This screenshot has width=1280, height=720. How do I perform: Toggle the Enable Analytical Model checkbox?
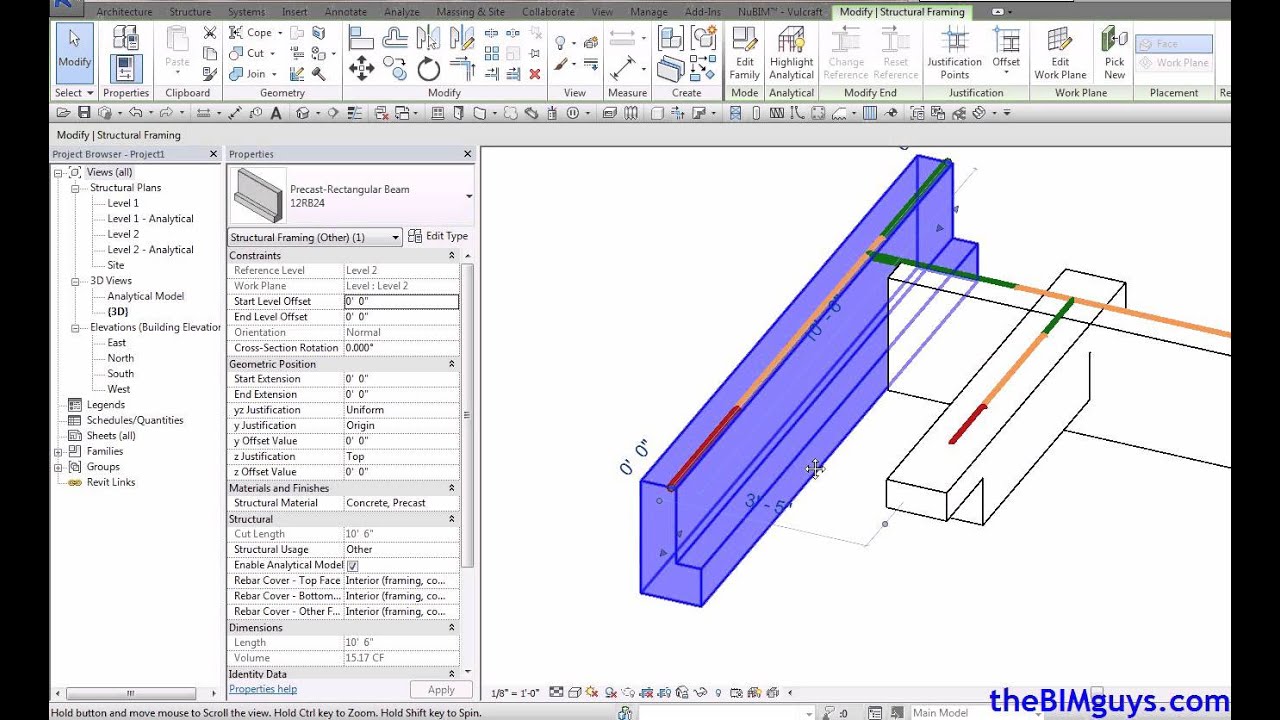point(352,566)
